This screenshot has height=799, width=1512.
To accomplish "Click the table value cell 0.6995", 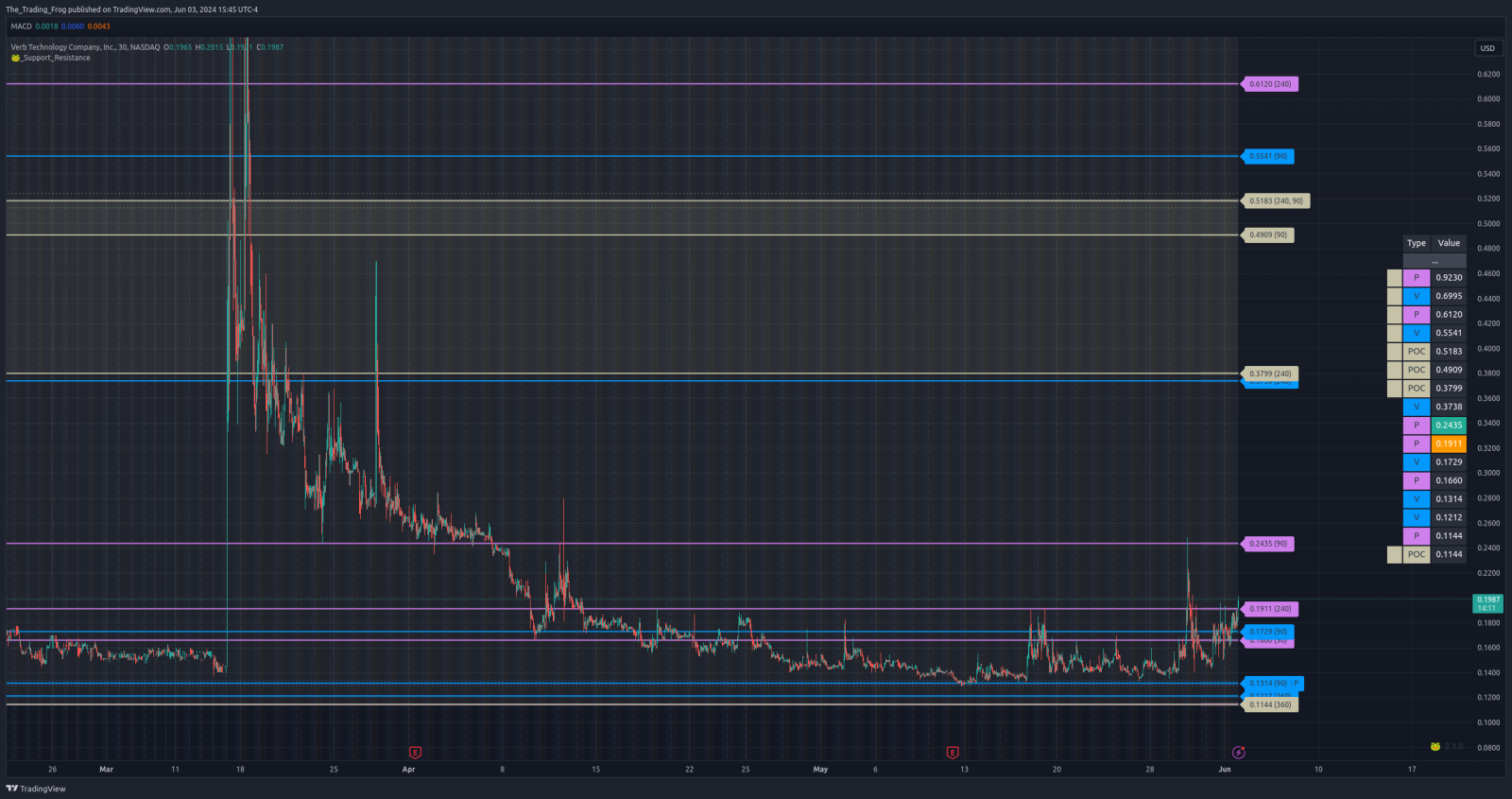I will (x=1449, y=296).
